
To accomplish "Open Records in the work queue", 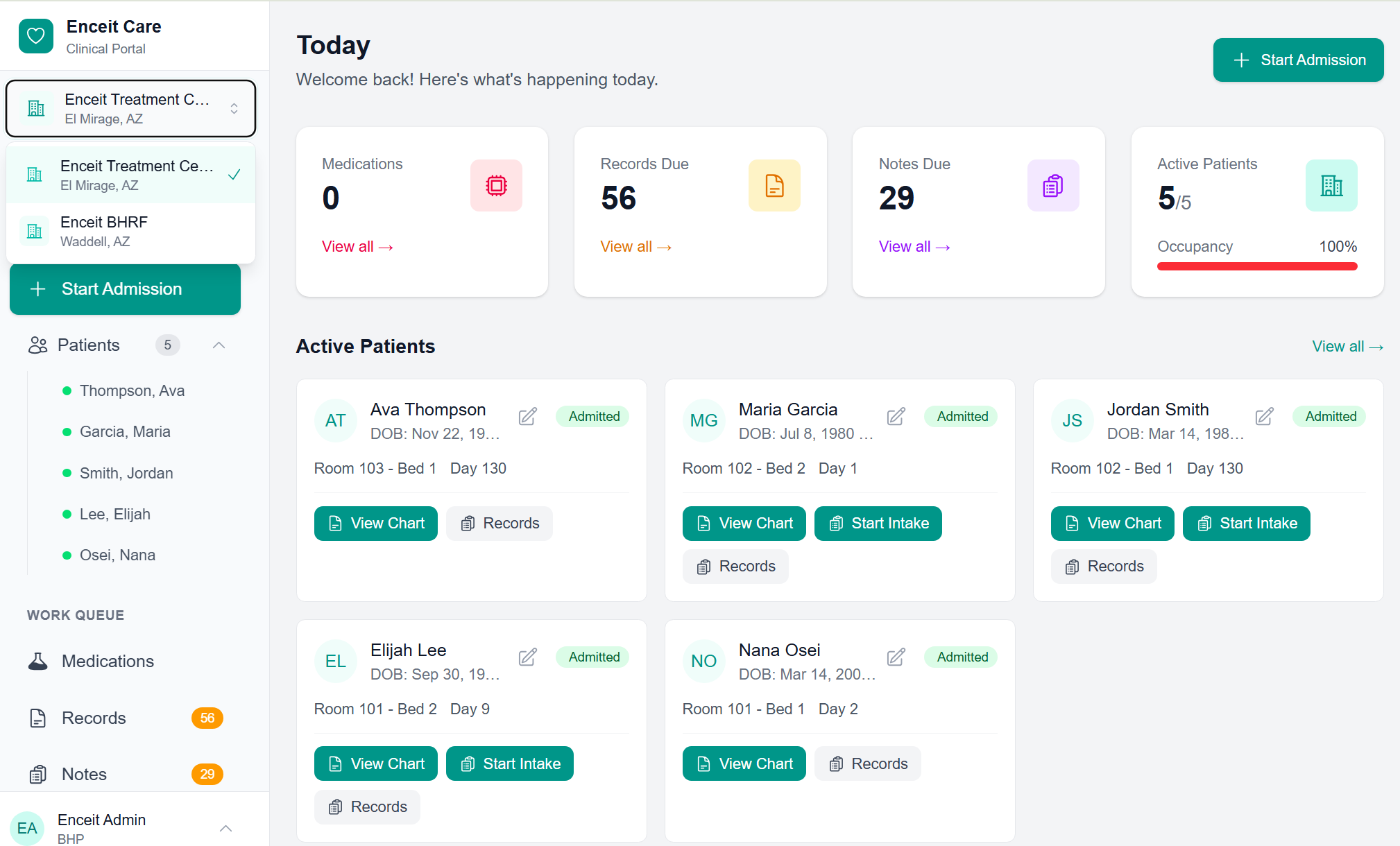I will point(126,718).
